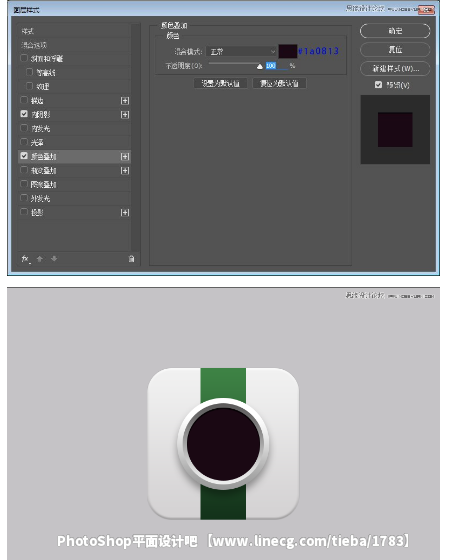Click the 设置为默认值 (Make Default) button
This screenshot has width=465, height=560.
(220, 84)
